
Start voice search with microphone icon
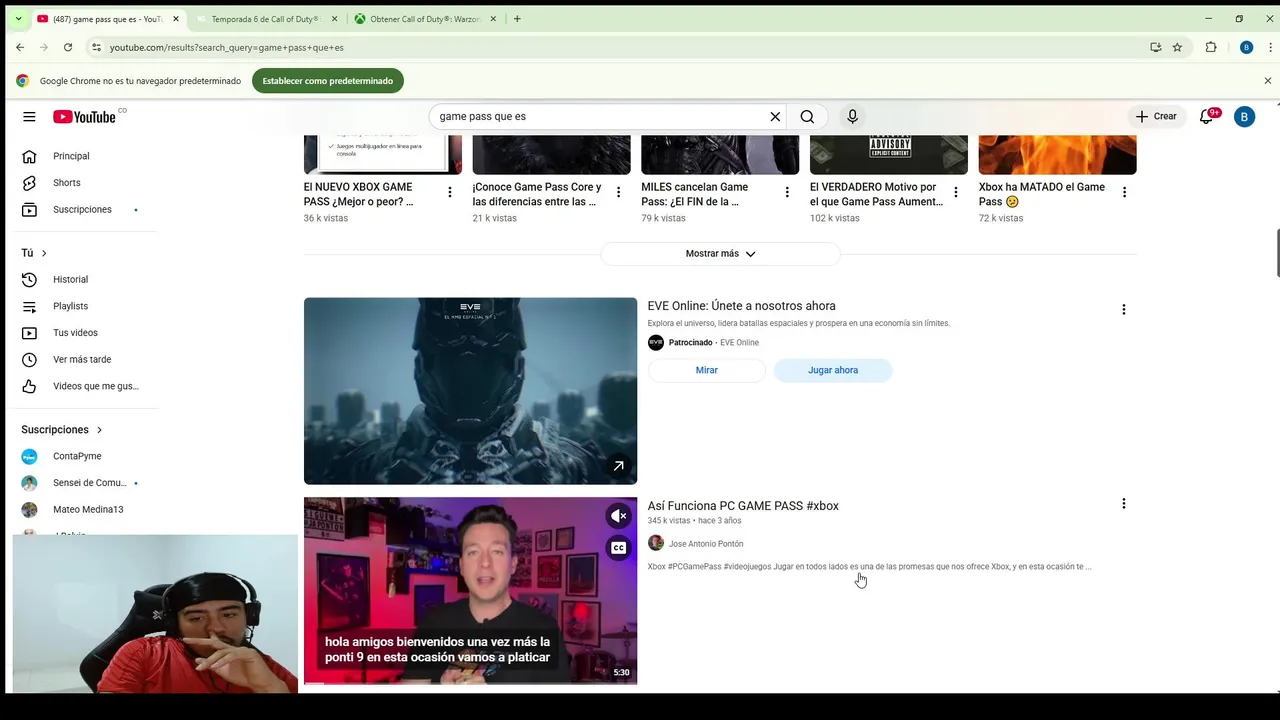point(852,117)
